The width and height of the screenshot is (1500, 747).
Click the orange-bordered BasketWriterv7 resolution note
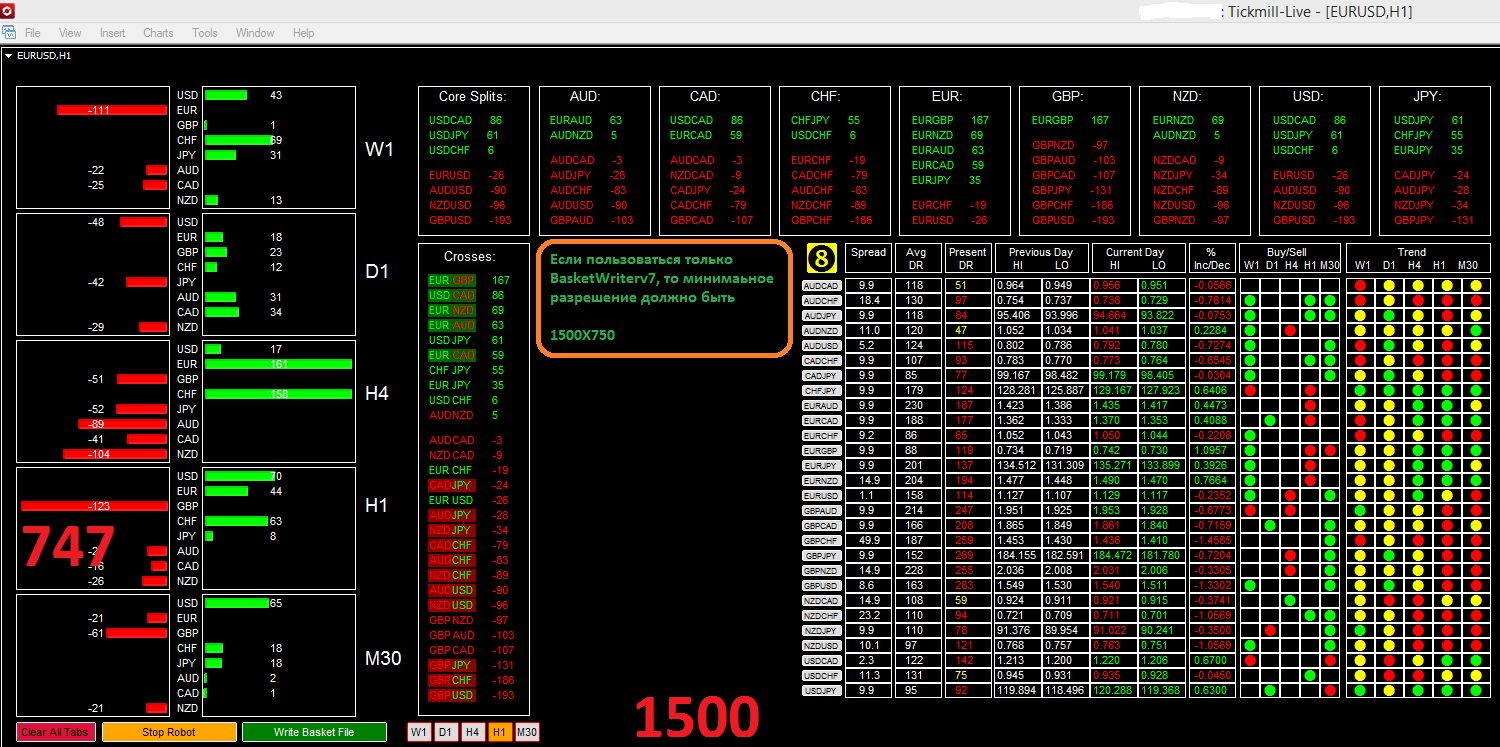point(665,297)
